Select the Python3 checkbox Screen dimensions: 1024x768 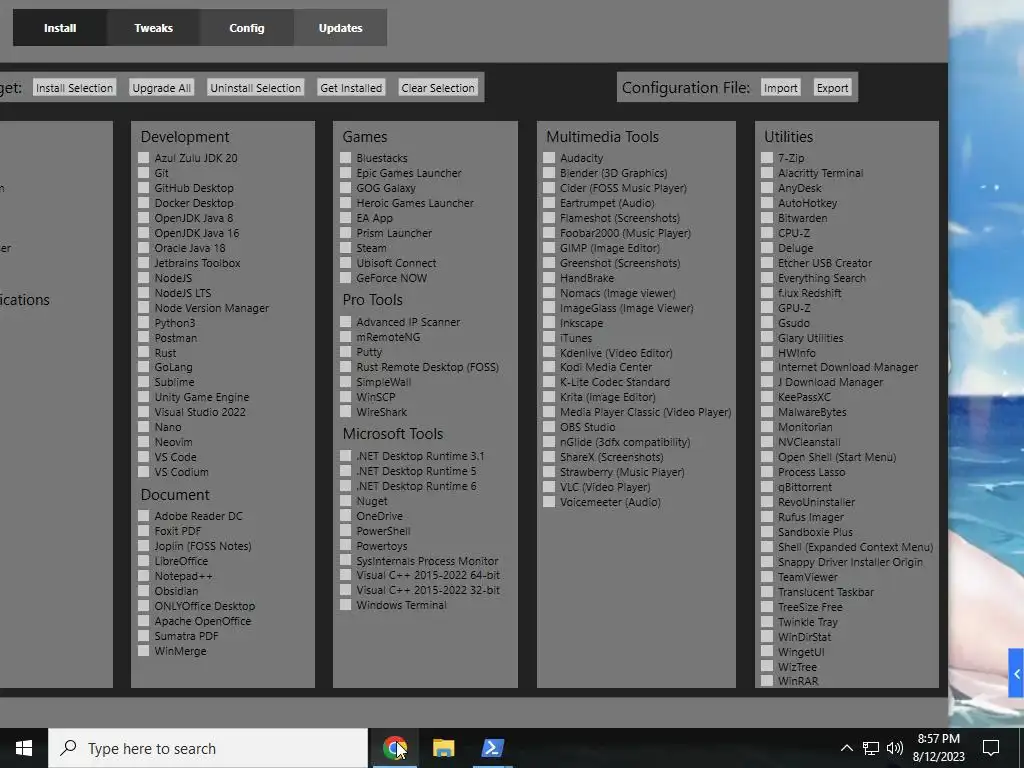(144, 323)
